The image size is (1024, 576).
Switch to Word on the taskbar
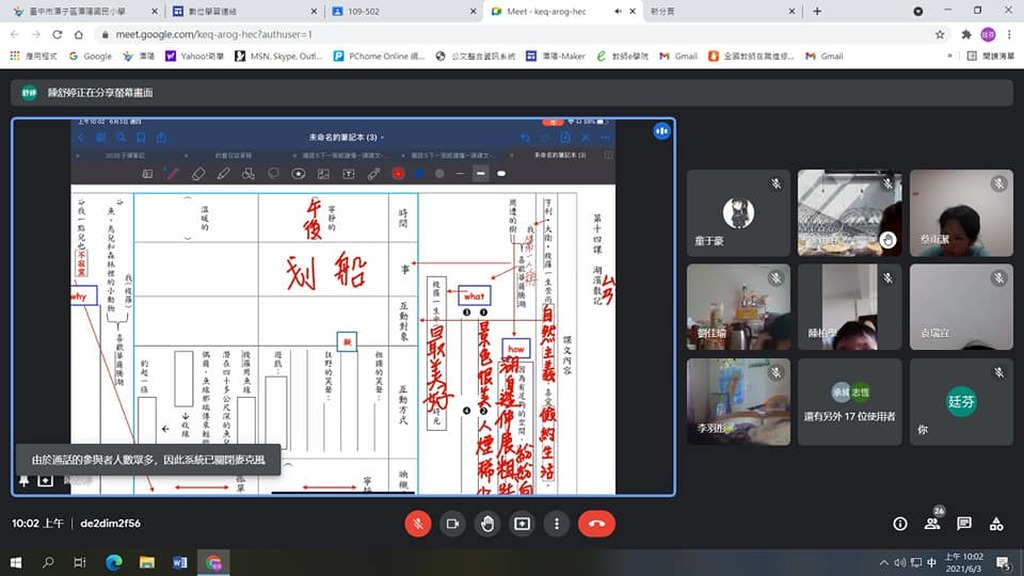(x=180, y=562)
